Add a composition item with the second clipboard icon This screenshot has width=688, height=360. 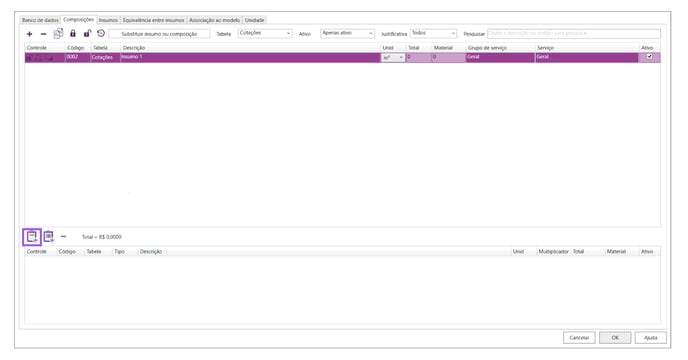pyautogui.click(x=48, y=237)
